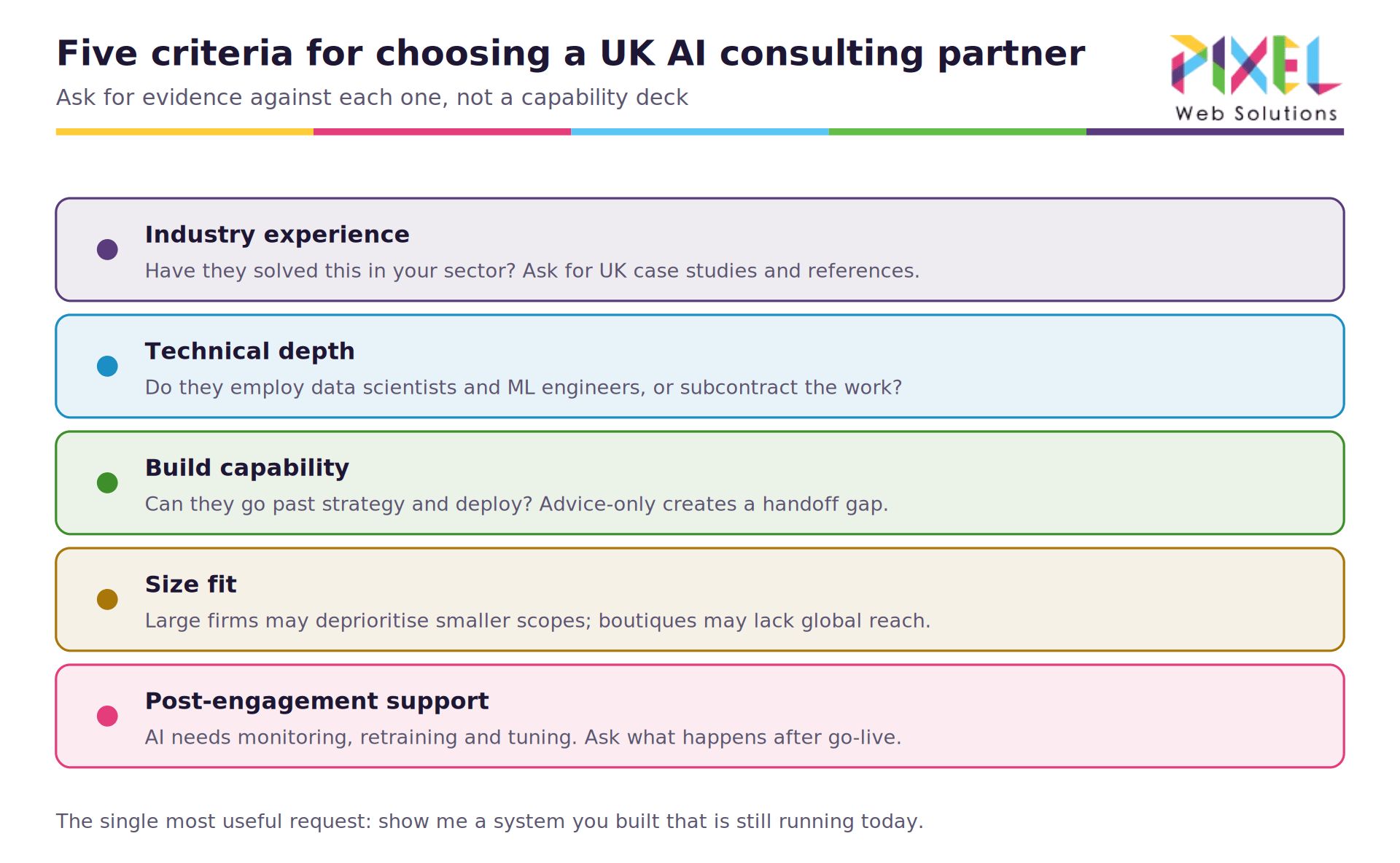The width and height of the screenshot is (1400, 863).
Task: Click the amber bullet beside Size fit
Action: click(107, 599)
